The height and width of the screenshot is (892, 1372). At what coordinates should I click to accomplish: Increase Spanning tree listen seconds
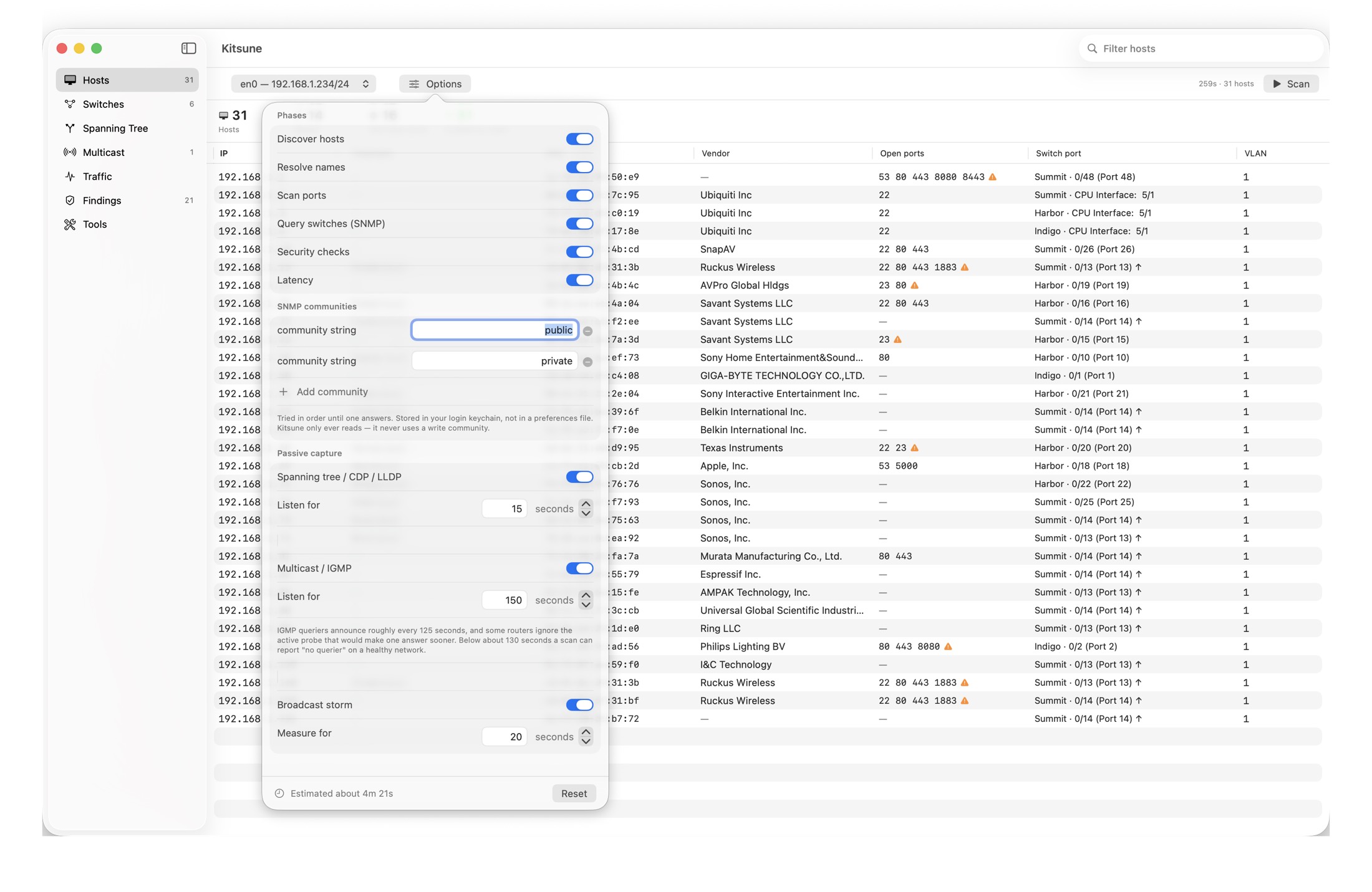pyautogui.click(x=586, y=504)
